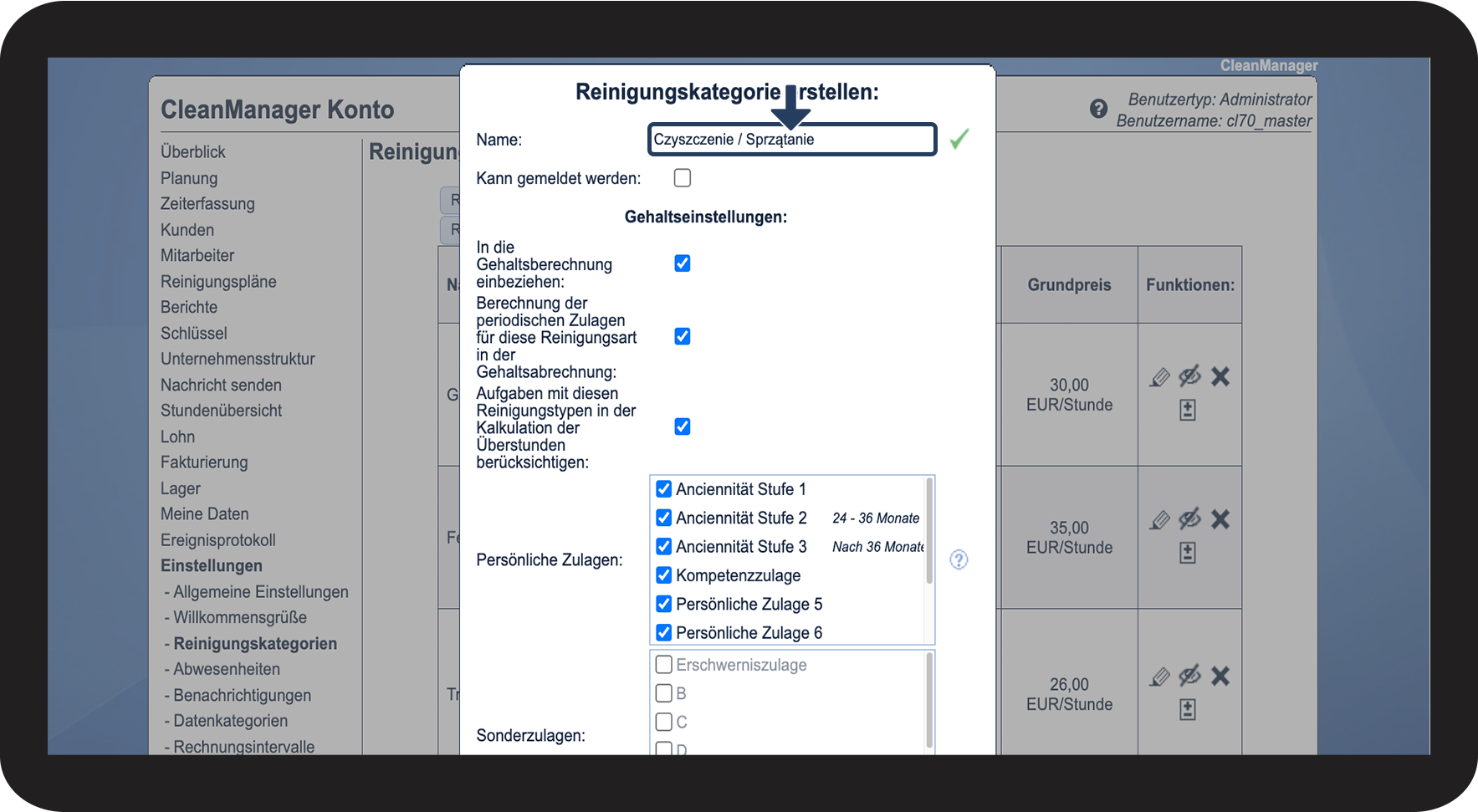Click into the Name input field
1478x812 pixels.
coord(792,140)
